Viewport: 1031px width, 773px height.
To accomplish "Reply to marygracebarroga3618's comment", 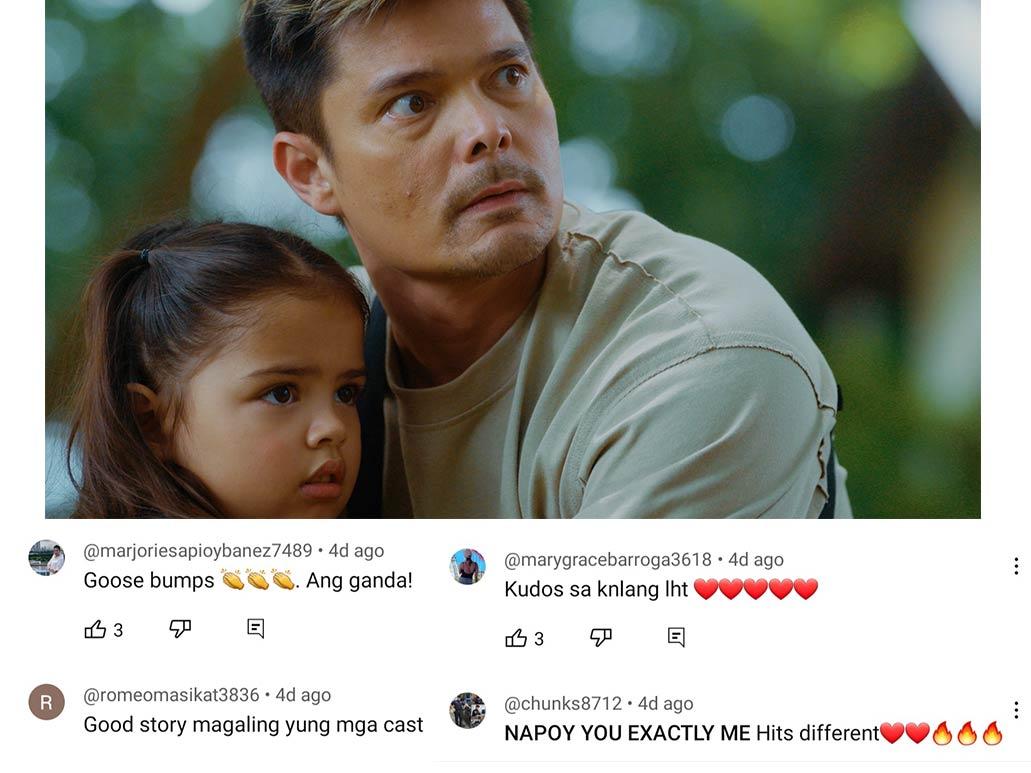I will click(677, 638).
